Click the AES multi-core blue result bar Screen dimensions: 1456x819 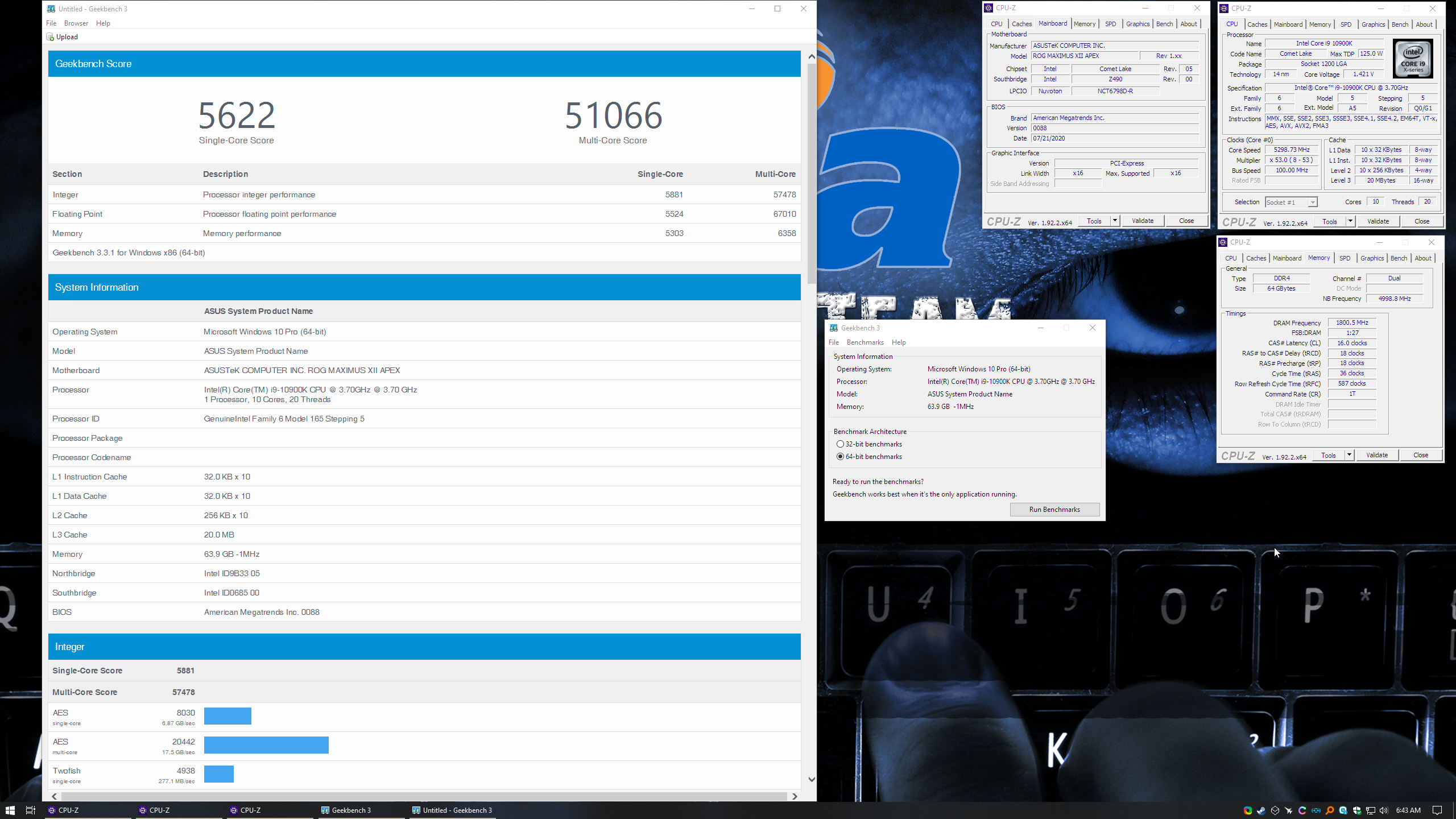pyautogui.click(x=266, y=745)
